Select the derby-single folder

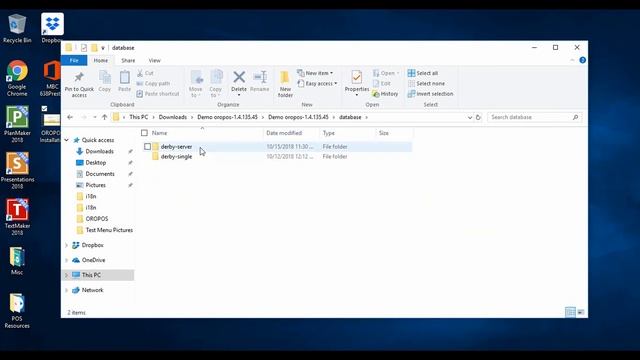tap(176, 157)
